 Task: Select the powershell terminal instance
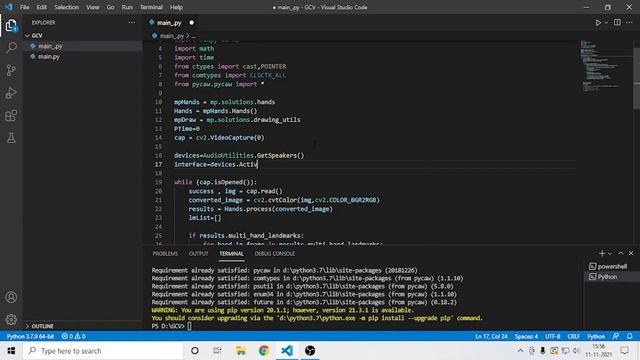coord(612,266)
